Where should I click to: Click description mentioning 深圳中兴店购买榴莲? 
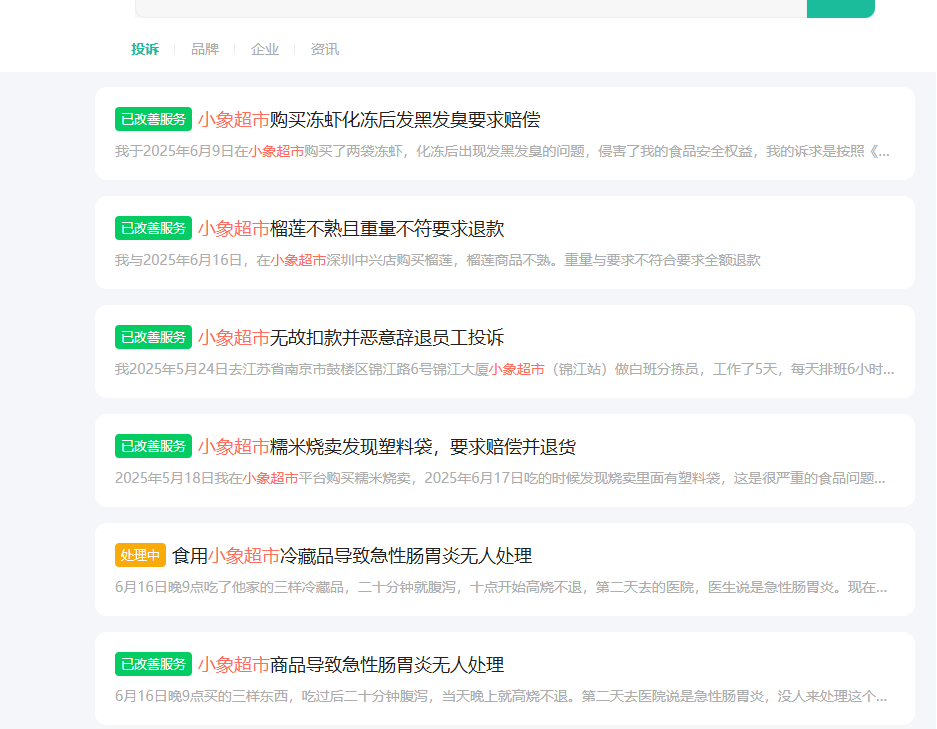(x=437, y=260)
